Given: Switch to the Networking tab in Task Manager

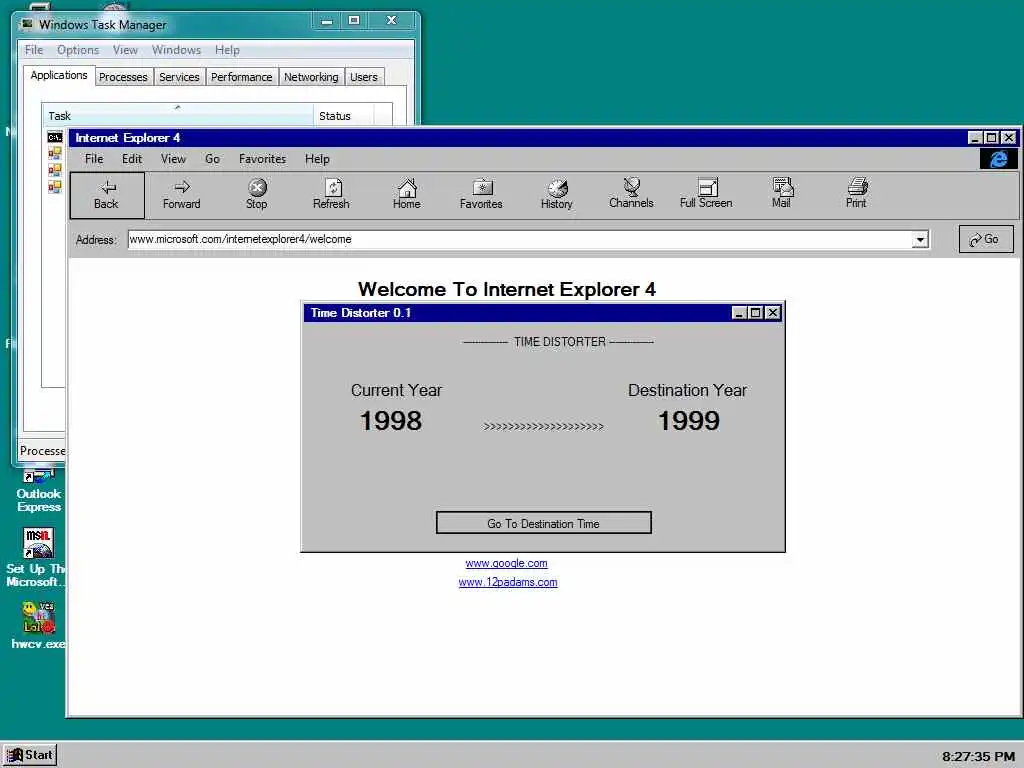Looking at the screenshot, I should click(312, 77).
